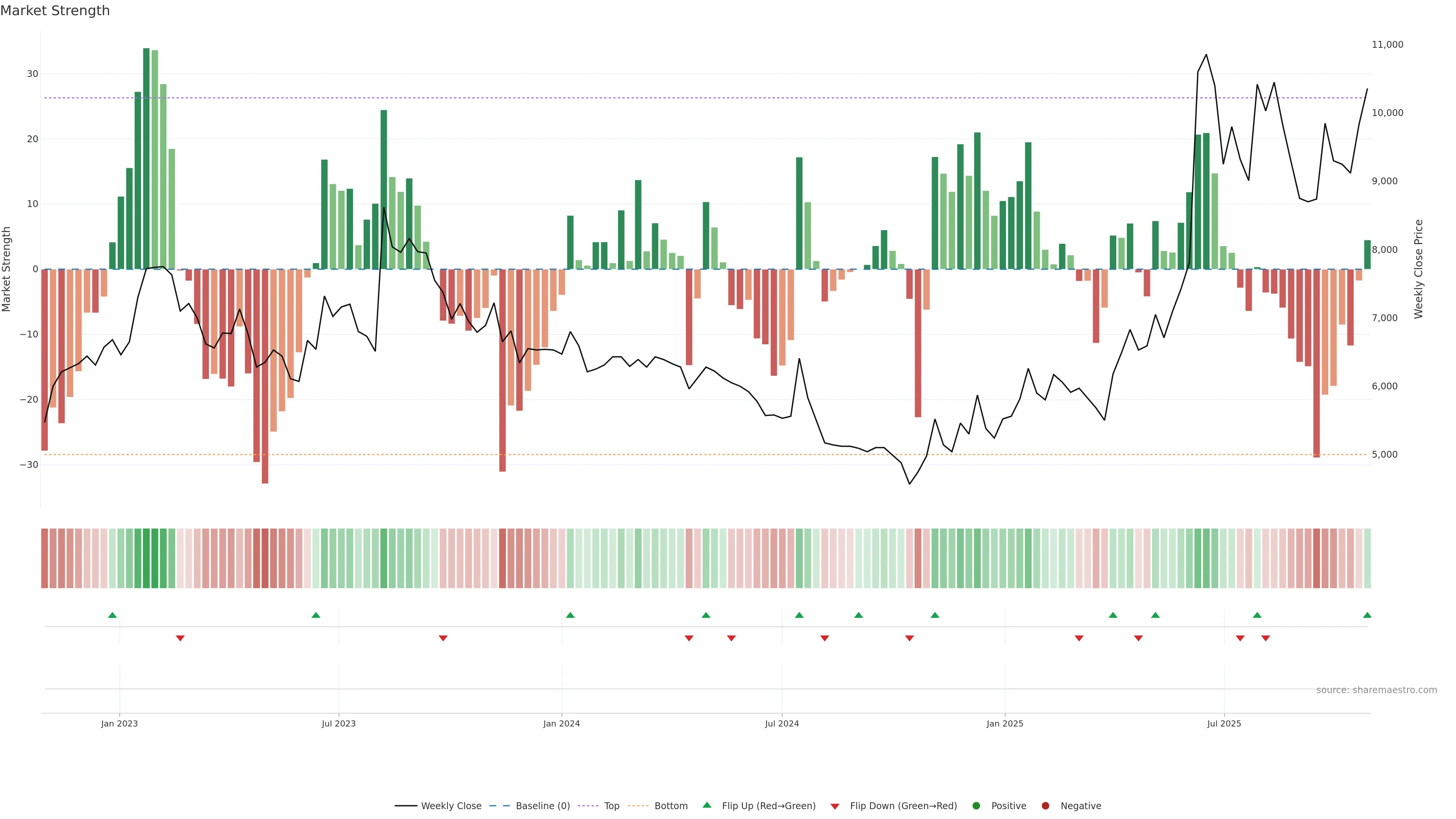Click the Jan 2025 x-axis label
This screenshot has height=819, width=1456.
(1004, 723)
